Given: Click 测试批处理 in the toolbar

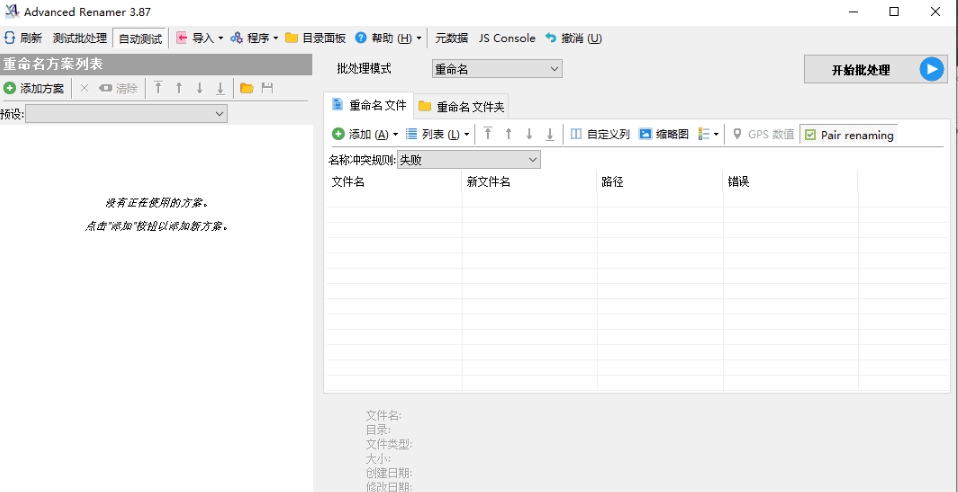Looking at the screenshot, I should [x=79, y=38].
